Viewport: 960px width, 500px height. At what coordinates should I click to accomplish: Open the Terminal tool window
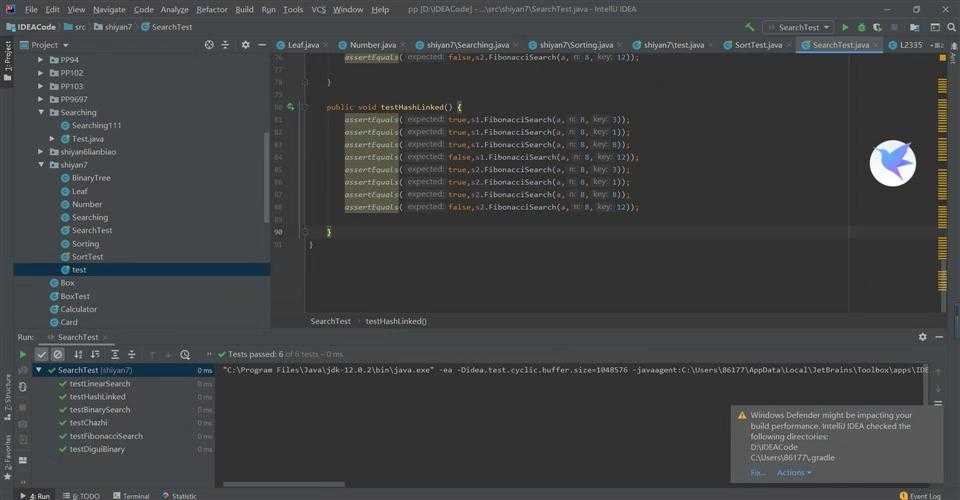[x=131, y=496]
